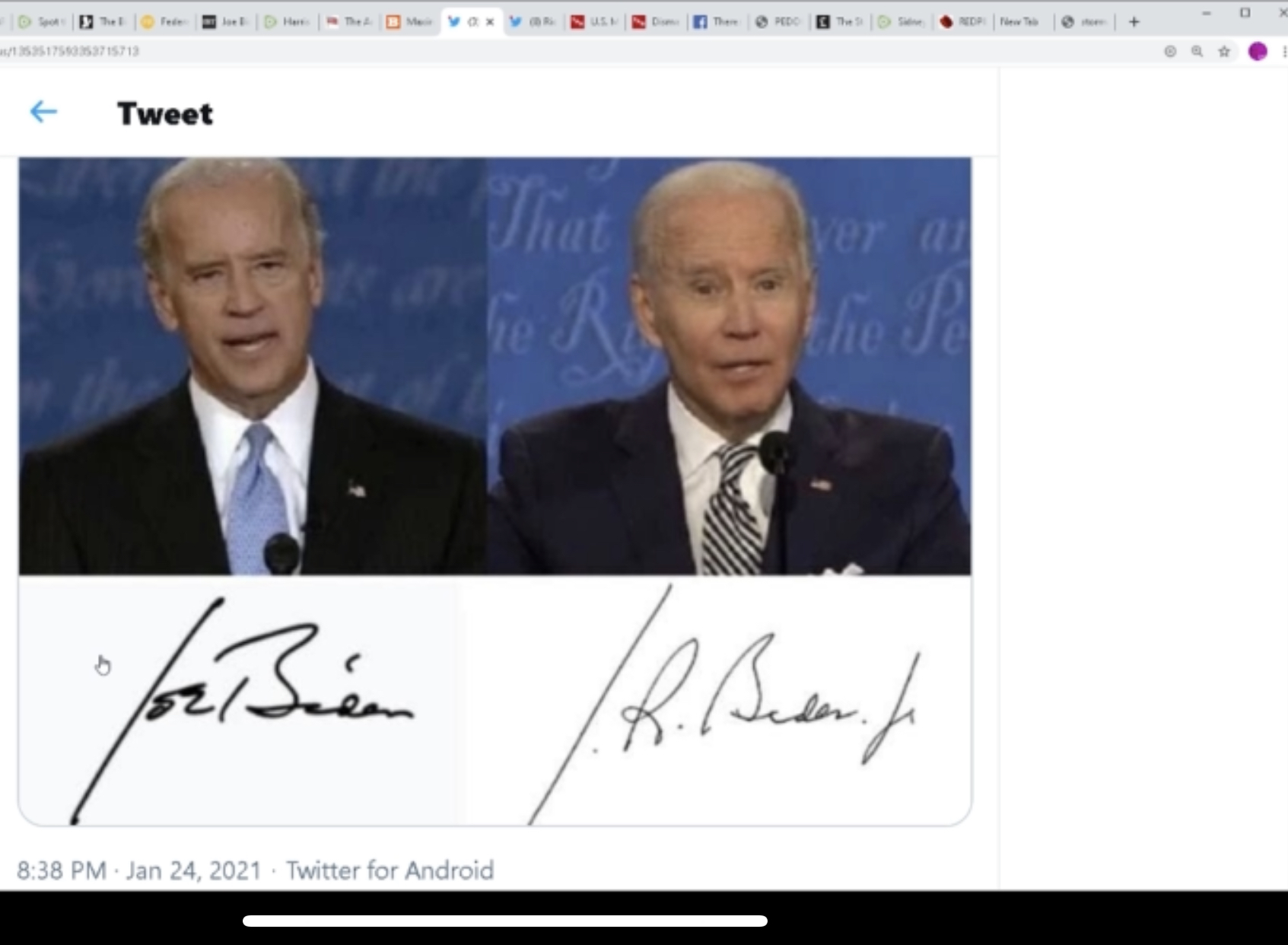Switch to the REDPI tab

(x=964, y=22)
